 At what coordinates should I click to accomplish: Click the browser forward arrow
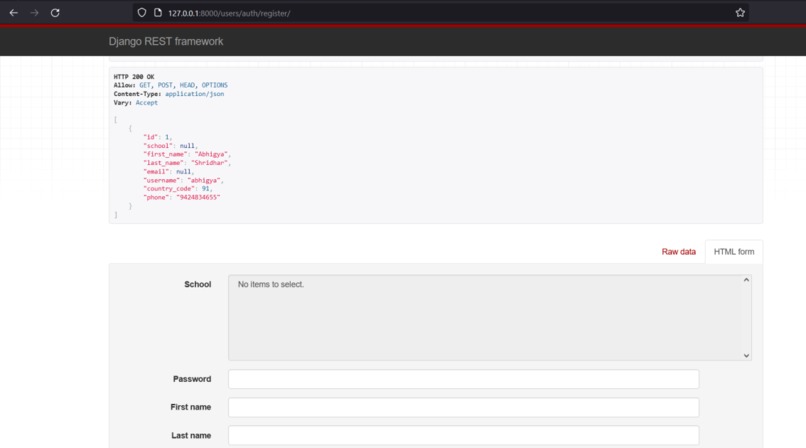point(34,13)
